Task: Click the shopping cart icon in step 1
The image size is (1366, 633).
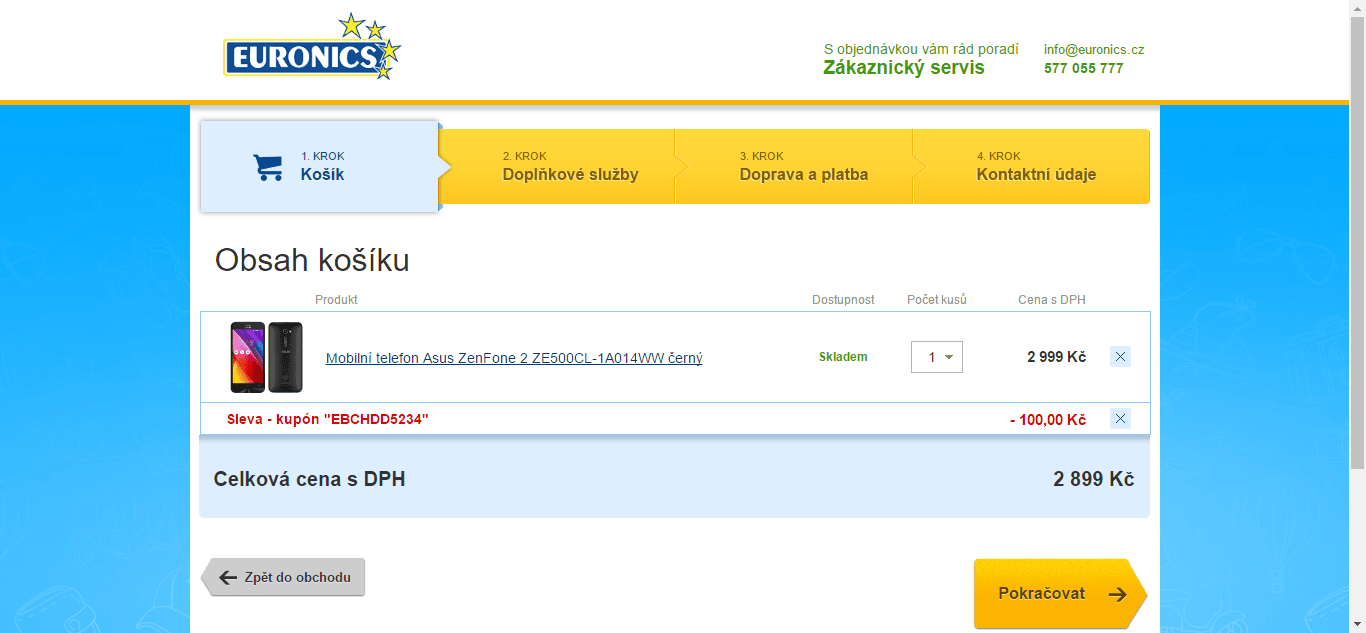Action: [x=267, y=167]
